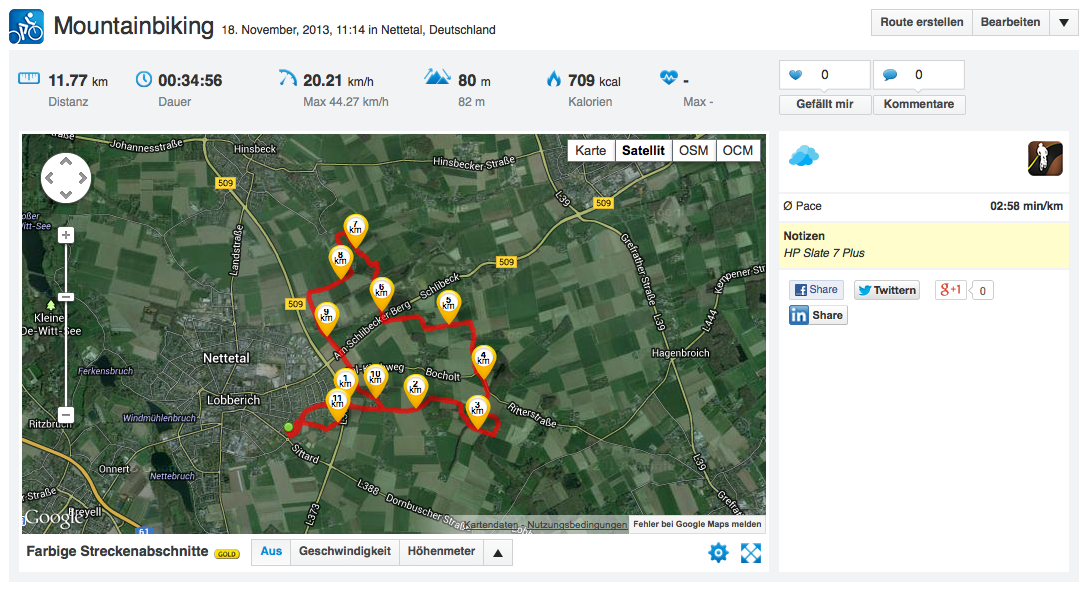Click the 10 km marker pin
Viewport: 1088px width, 591px height.
[x=375, y=380]
